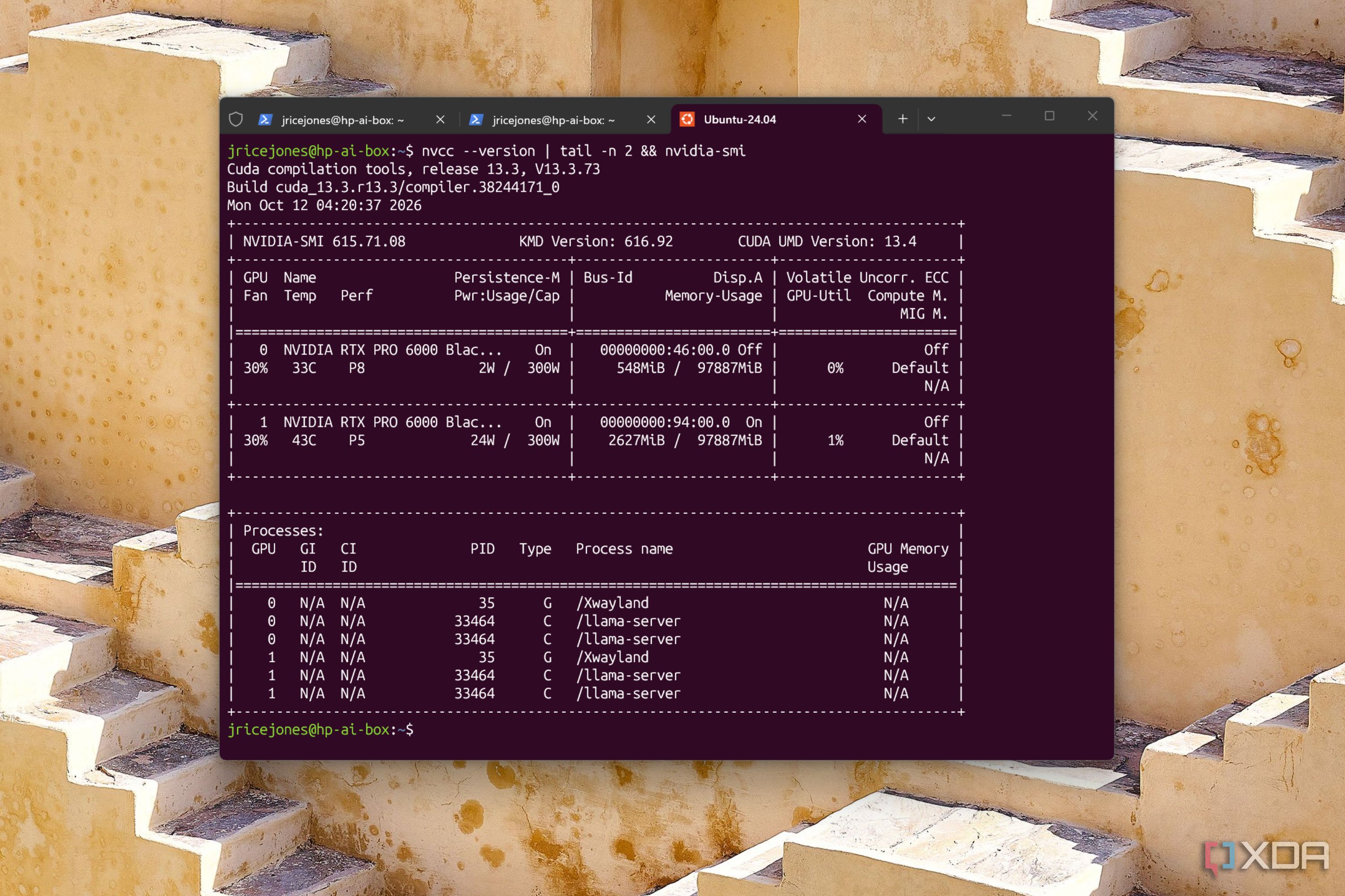
Task: Close the Ubuntu-24.04 tab
Action: point(862,119)
